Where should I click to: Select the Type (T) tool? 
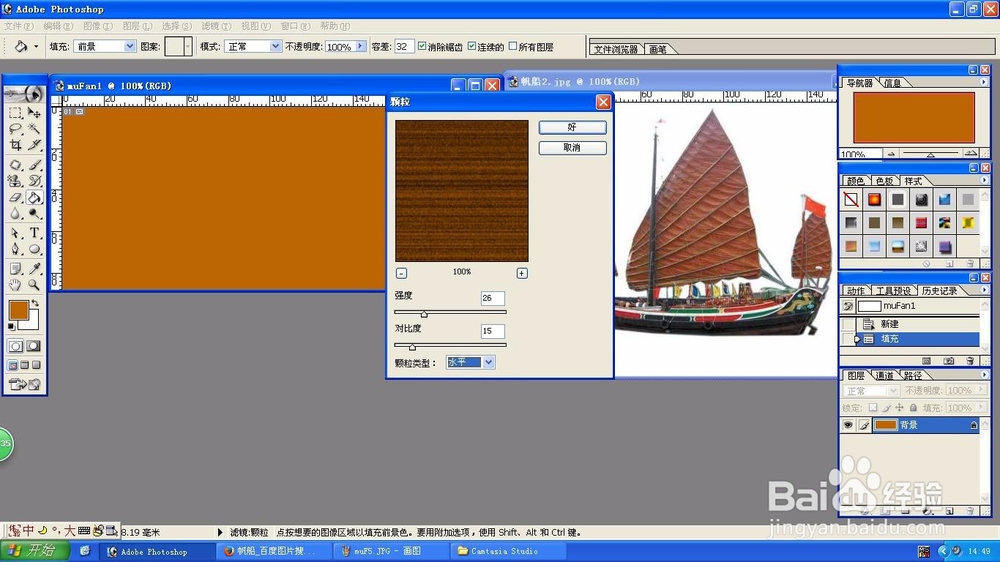point(34,233)
